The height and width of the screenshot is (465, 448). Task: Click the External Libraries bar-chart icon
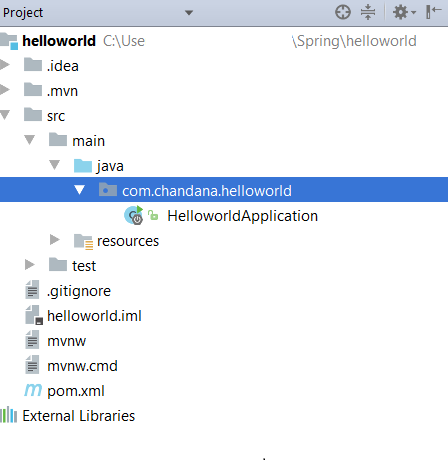click(9, 415)
